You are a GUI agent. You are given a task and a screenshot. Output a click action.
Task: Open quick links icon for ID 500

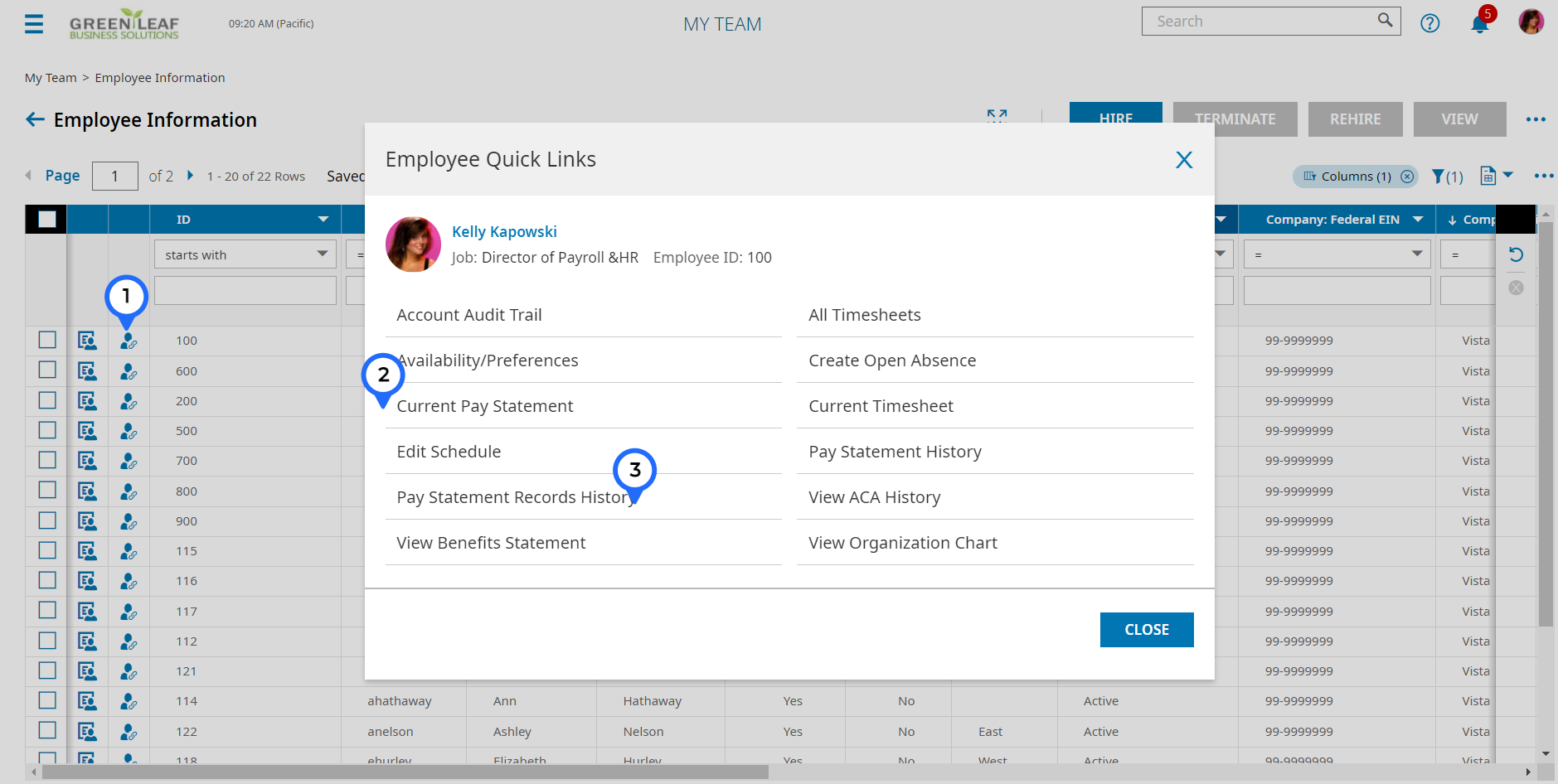(x=129, y=431)
